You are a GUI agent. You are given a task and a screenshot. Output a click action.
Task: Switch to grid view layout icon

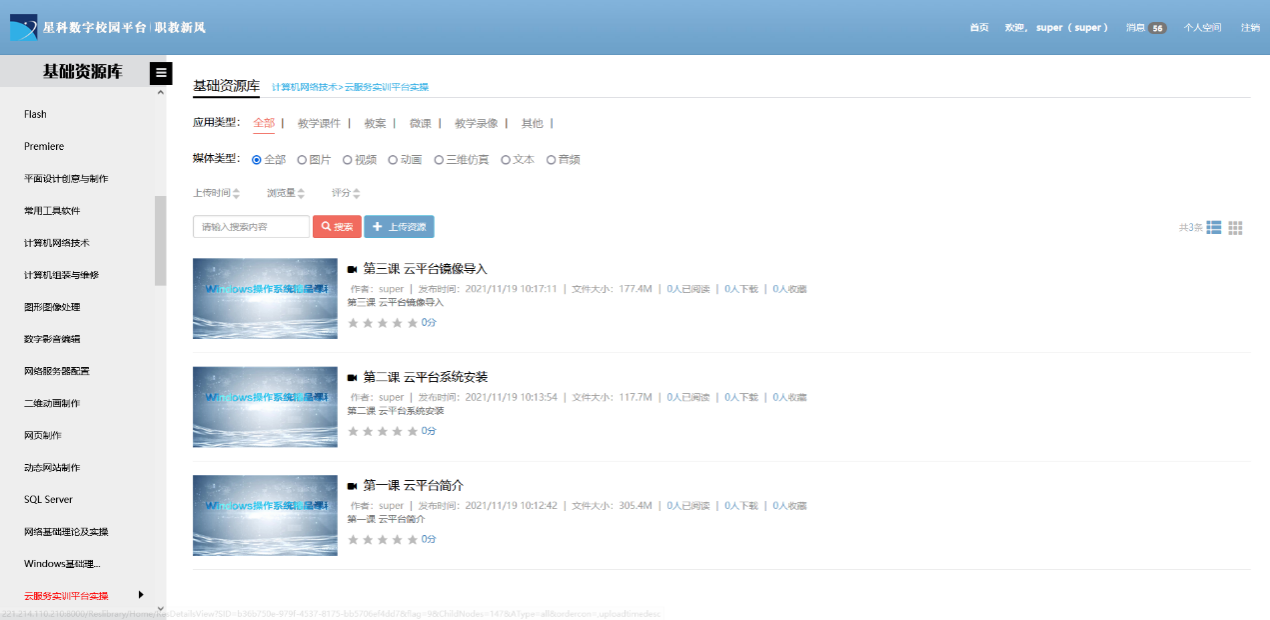pos(1236,227)
